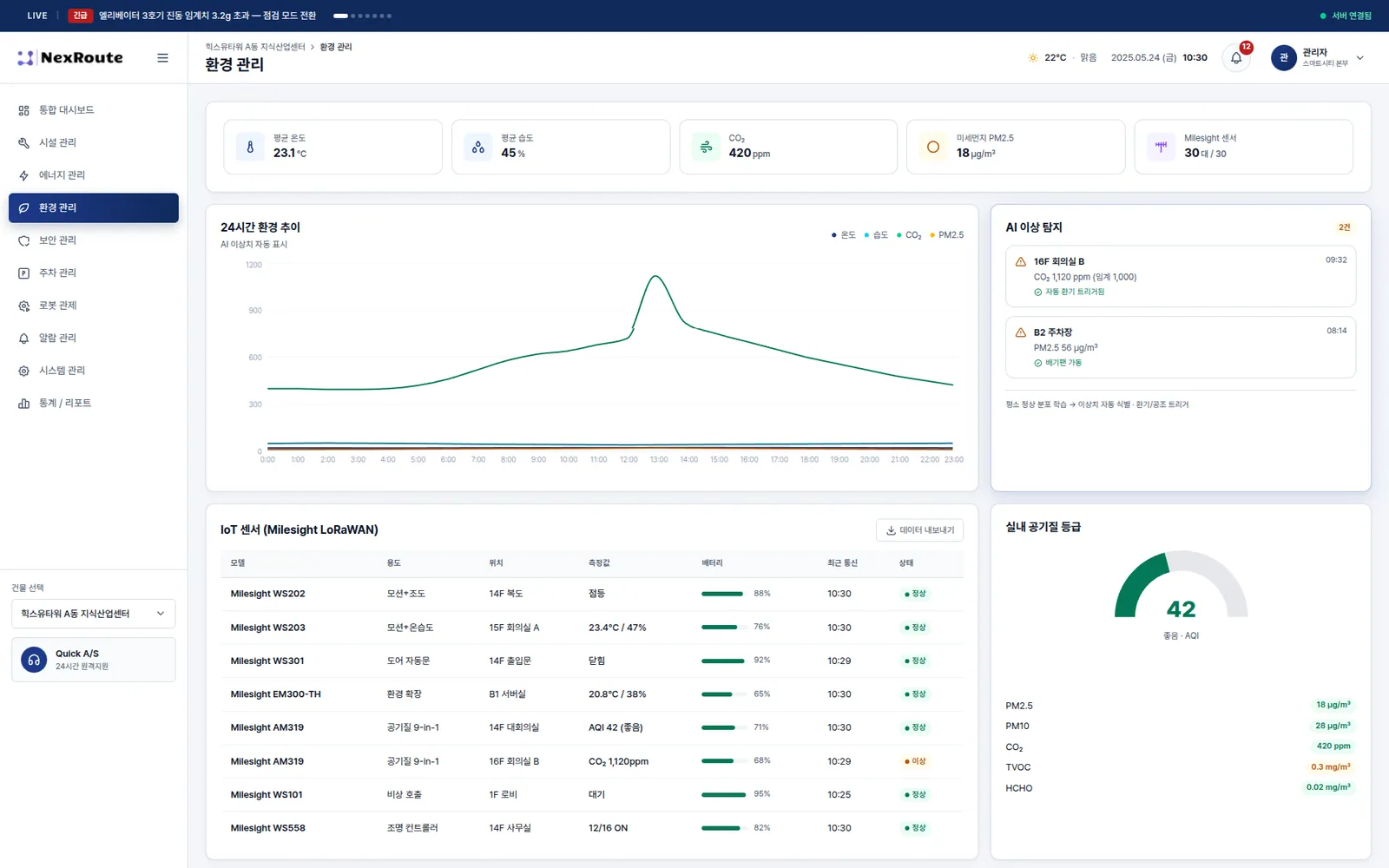The image size is (1389, 868).
Task: Click the notification bell icon
Action: pyautogui.click(x=1236, y=58)
